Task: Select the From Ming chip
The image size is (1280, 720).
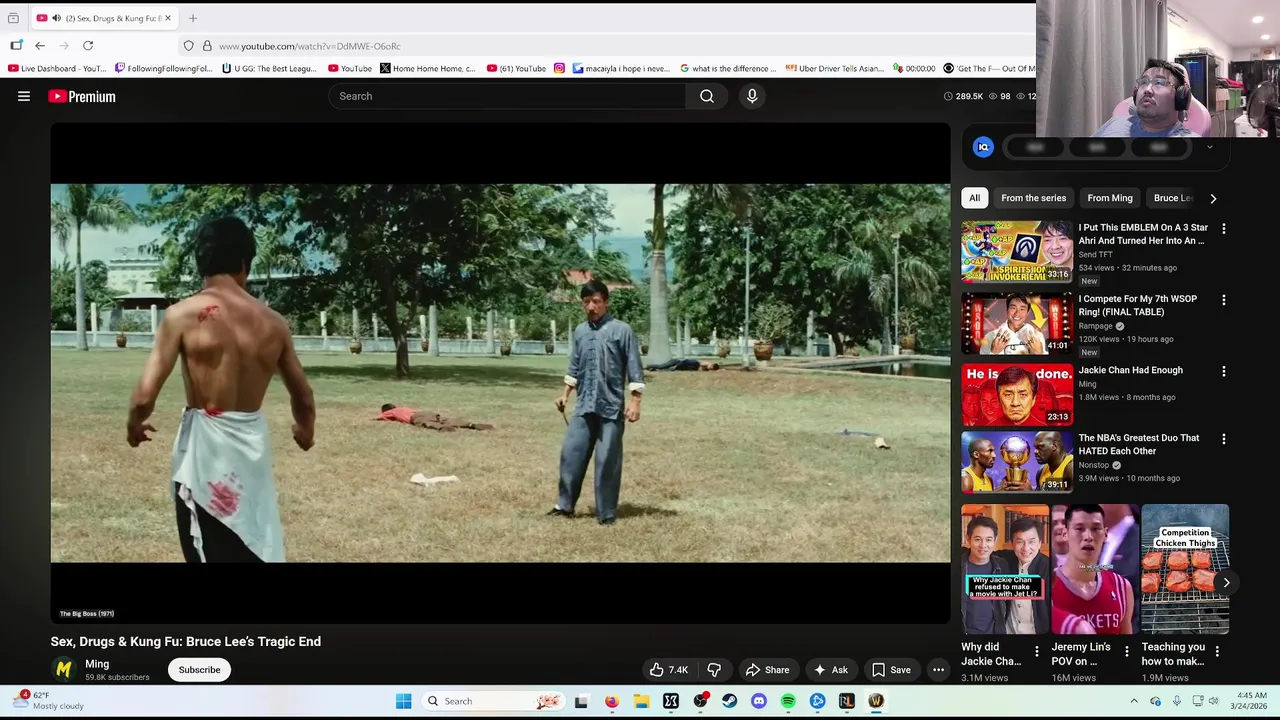Action: 1110,198
